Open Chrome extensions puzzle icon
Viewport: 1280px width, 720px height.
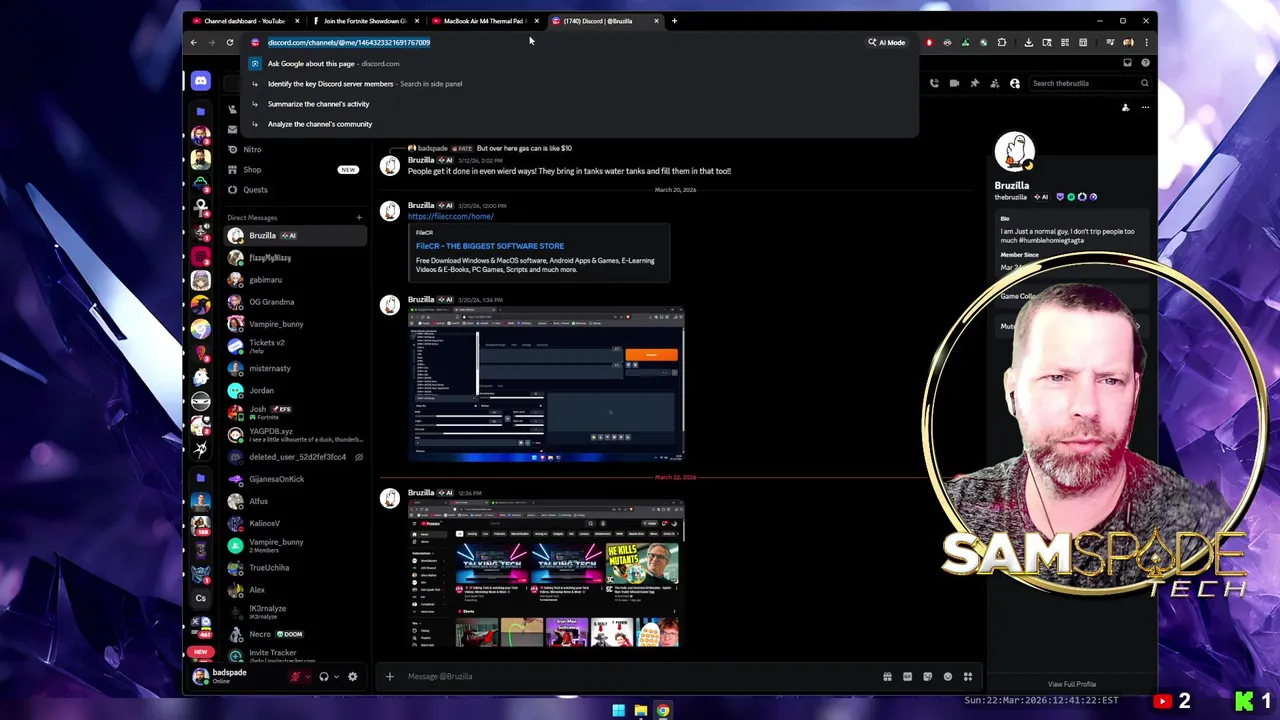1001,42
